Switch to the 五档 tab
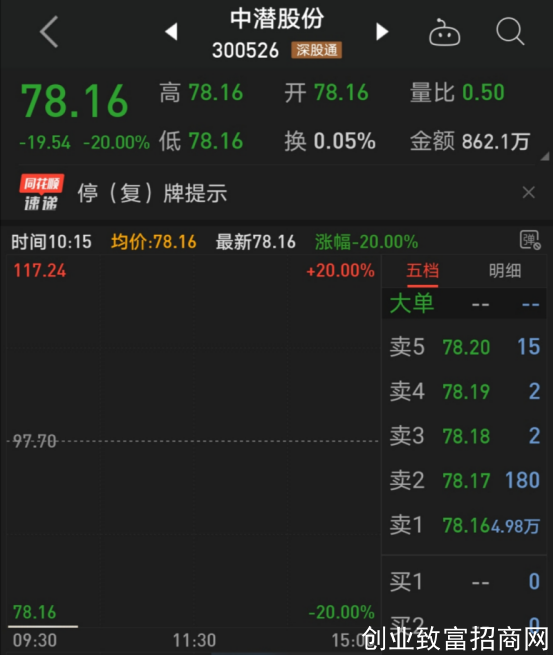Viewport: 553px width, 656px height. coord(422,271)
